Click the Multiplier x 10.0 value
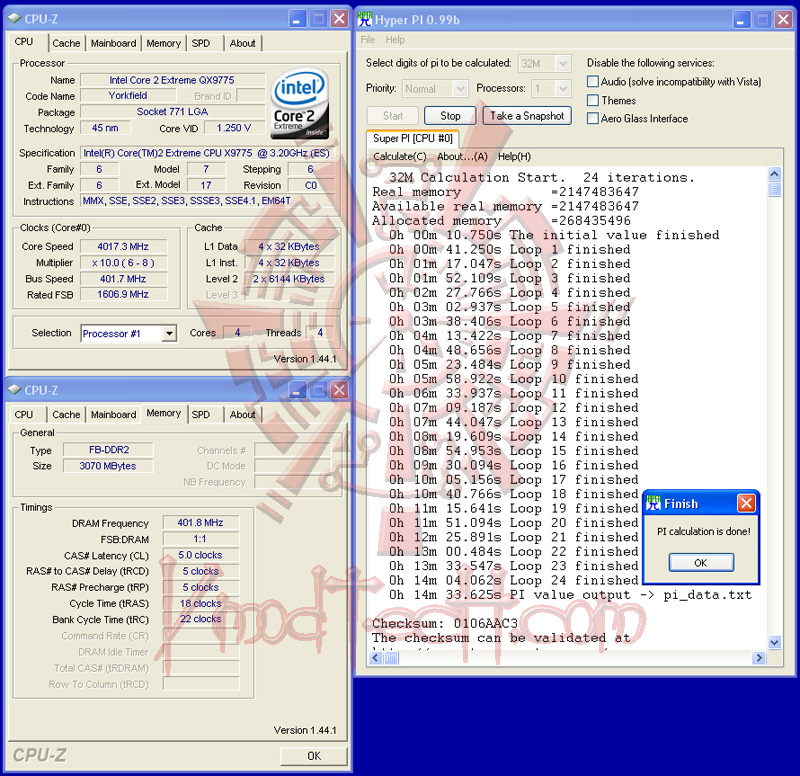Screen dimensions: 800x776 click(x=123, y=263)
